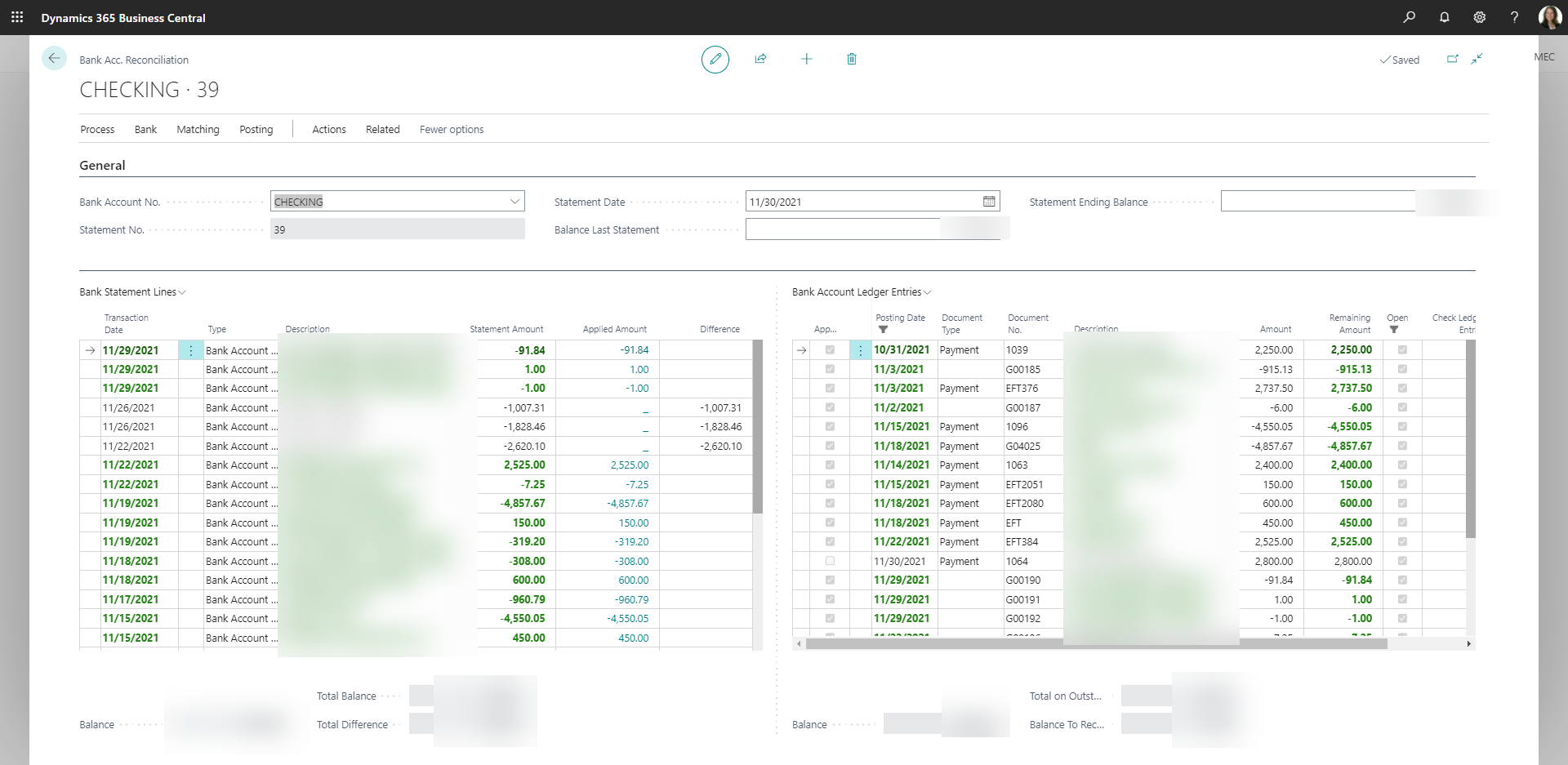Open the notifications bell icon

click(x=1444, y=17)
